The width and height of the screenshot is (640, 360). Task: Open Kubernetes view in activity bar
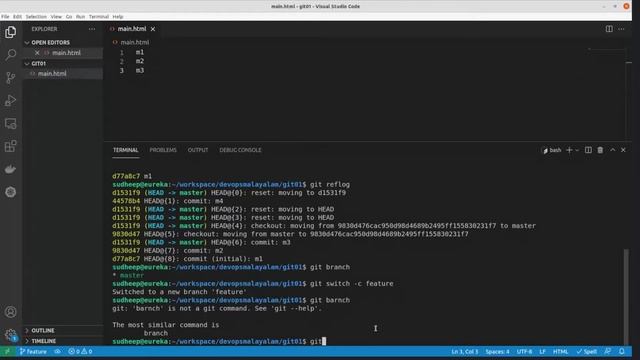click(x=11, y=192)
